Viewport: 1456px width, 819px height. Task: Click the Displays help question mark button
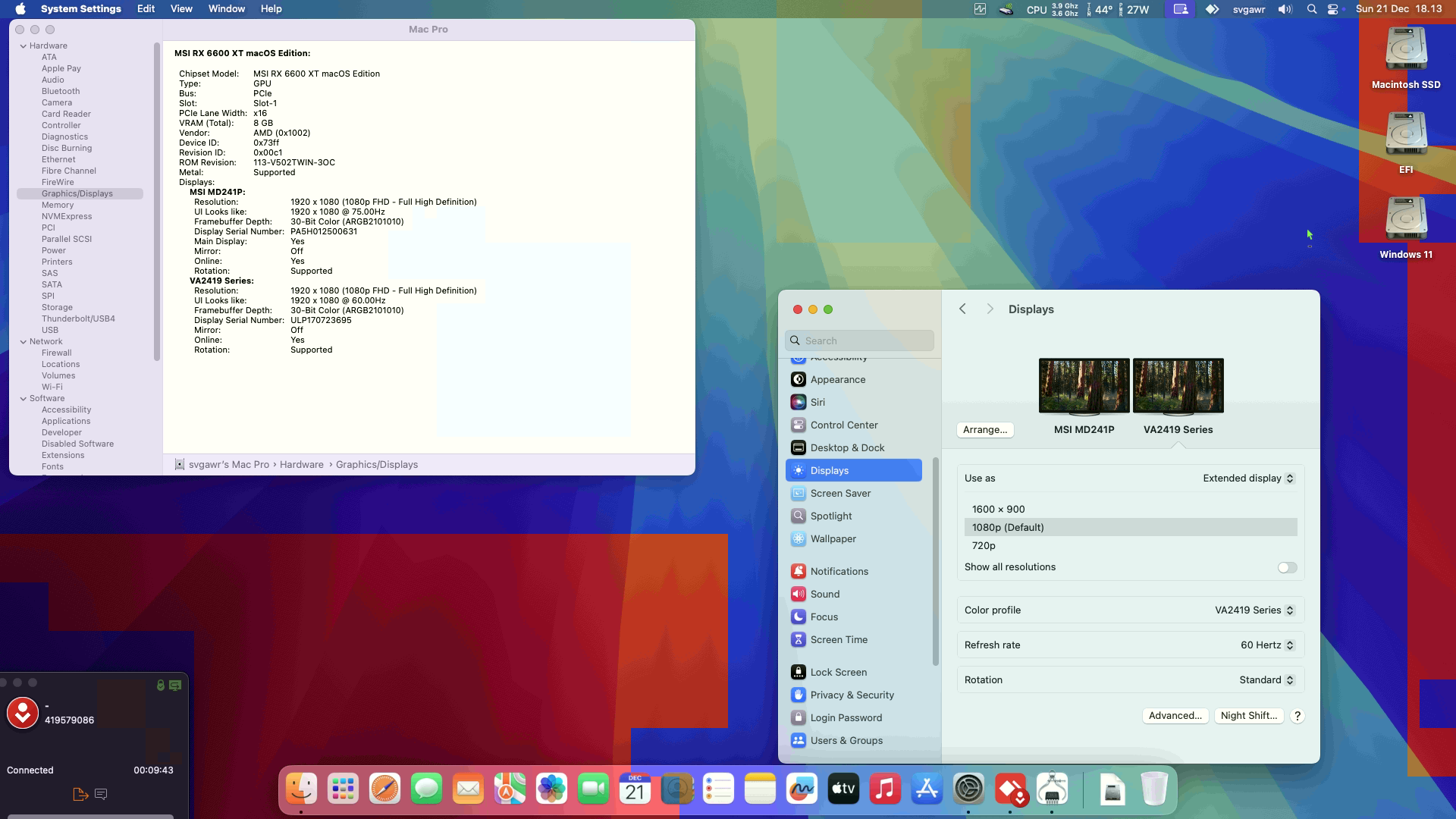pyautogui.click(x=1298, y=716)
